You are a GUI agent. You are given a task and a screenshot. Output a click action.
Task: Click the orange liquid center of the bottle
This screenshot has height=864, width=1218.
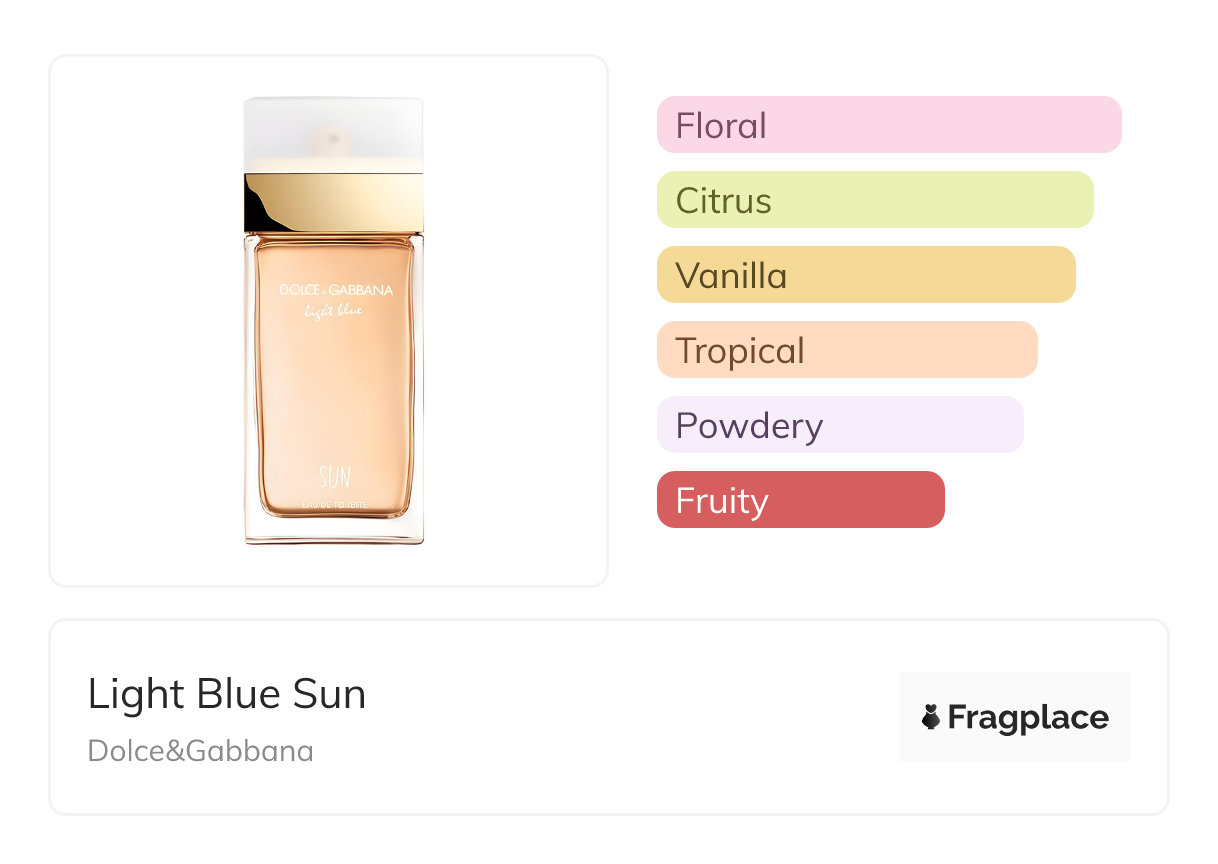(334, 390)
